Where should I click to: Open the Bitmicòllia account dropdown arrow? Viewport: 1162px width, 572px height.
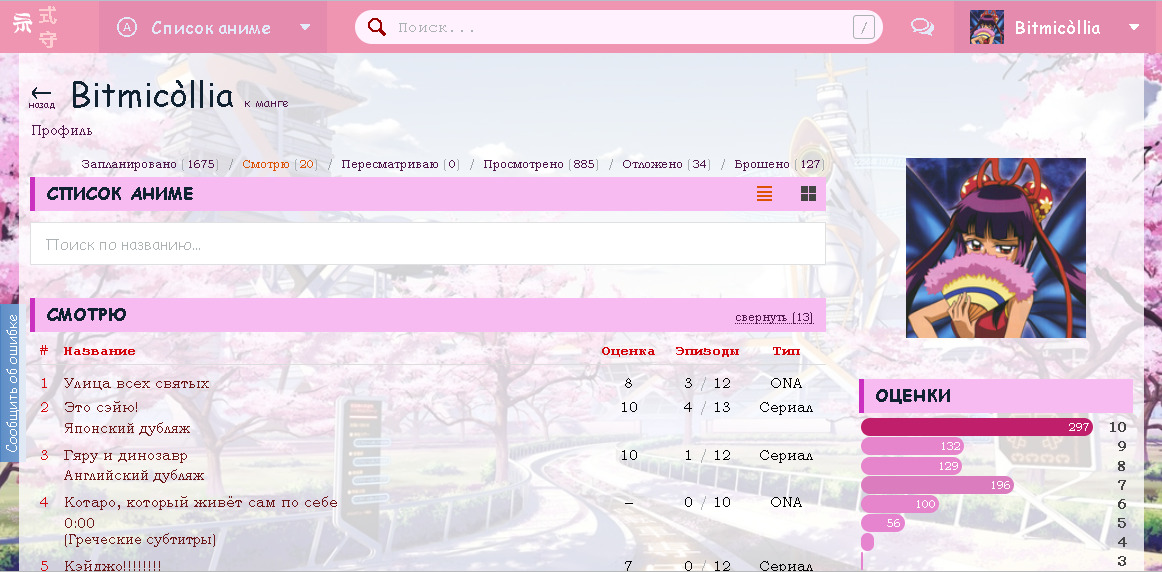1133,28
